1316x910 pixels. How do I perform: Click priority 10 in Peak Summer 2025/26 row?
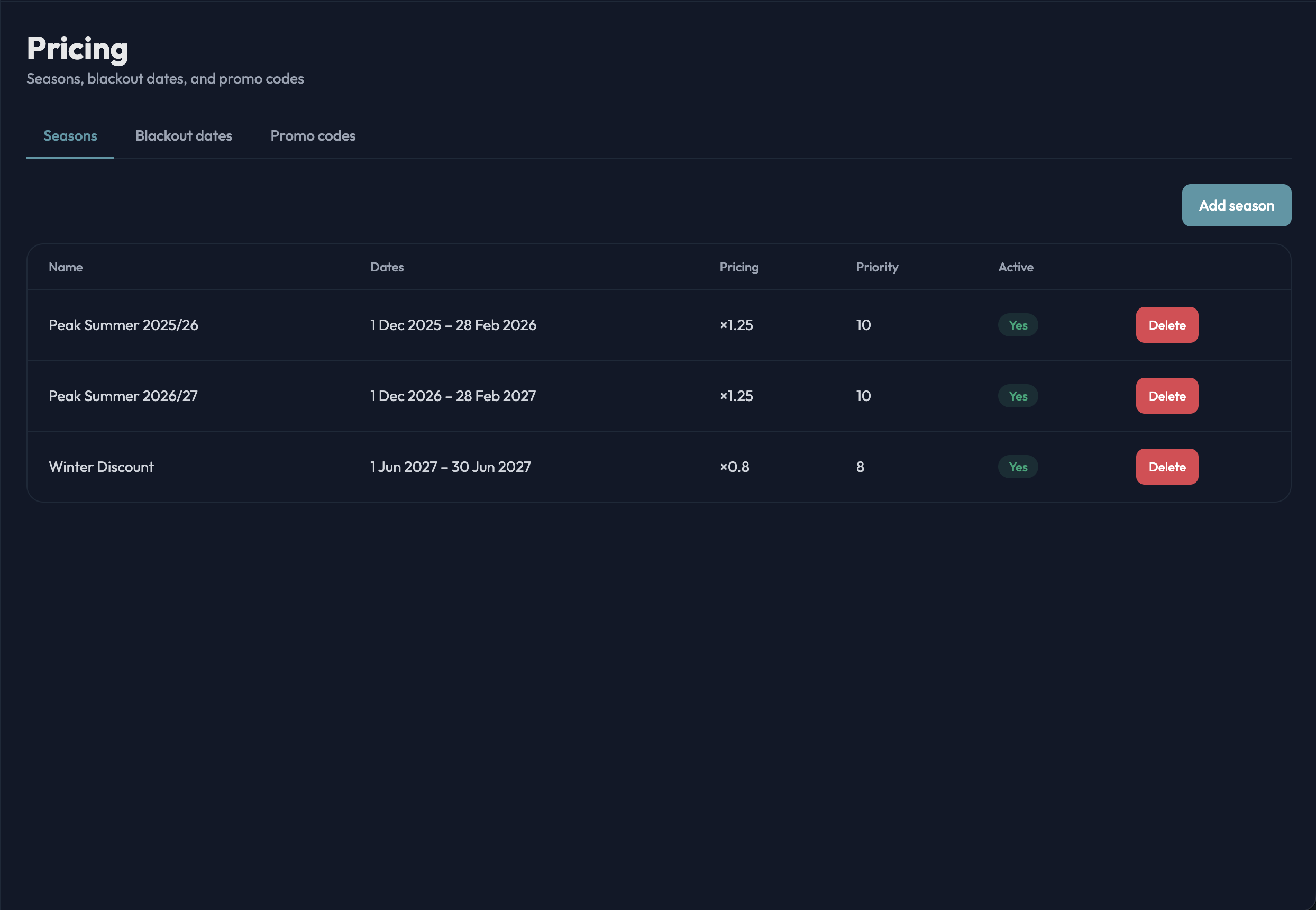point(863,325)
